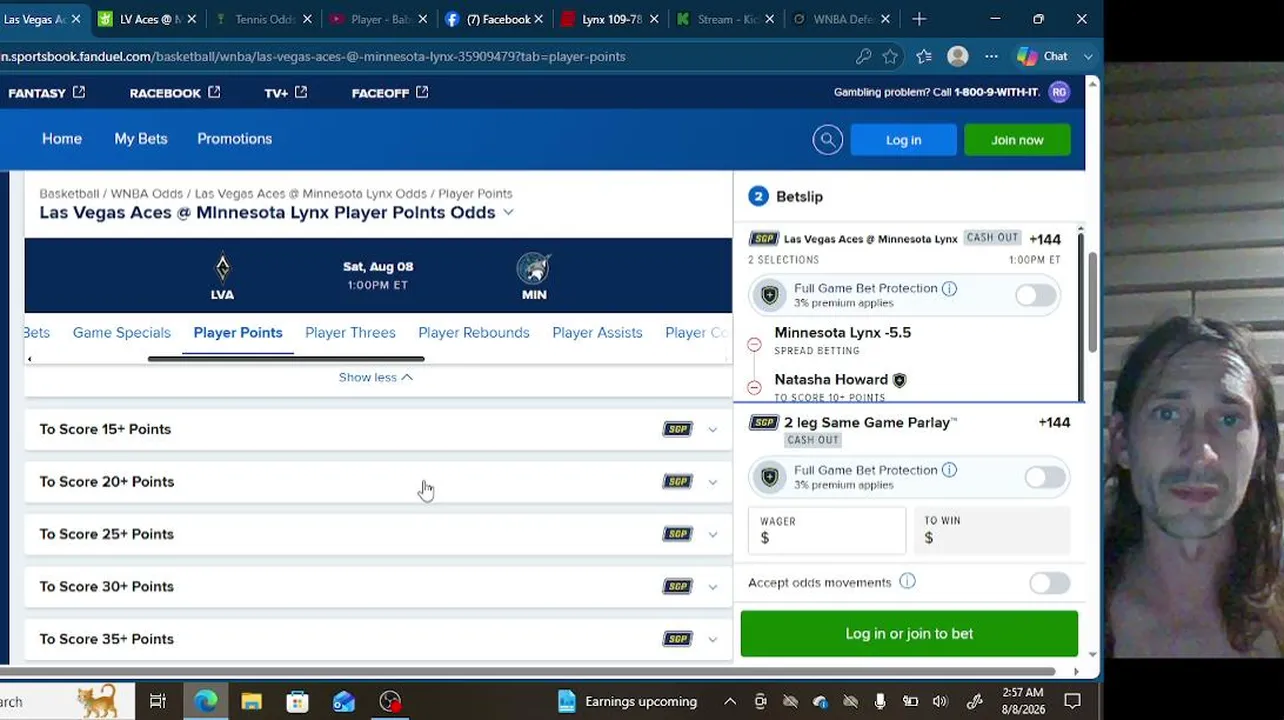1284x720 pixels.
Task: Click the RG responsible gaming badge
Action: [1059, 92]
